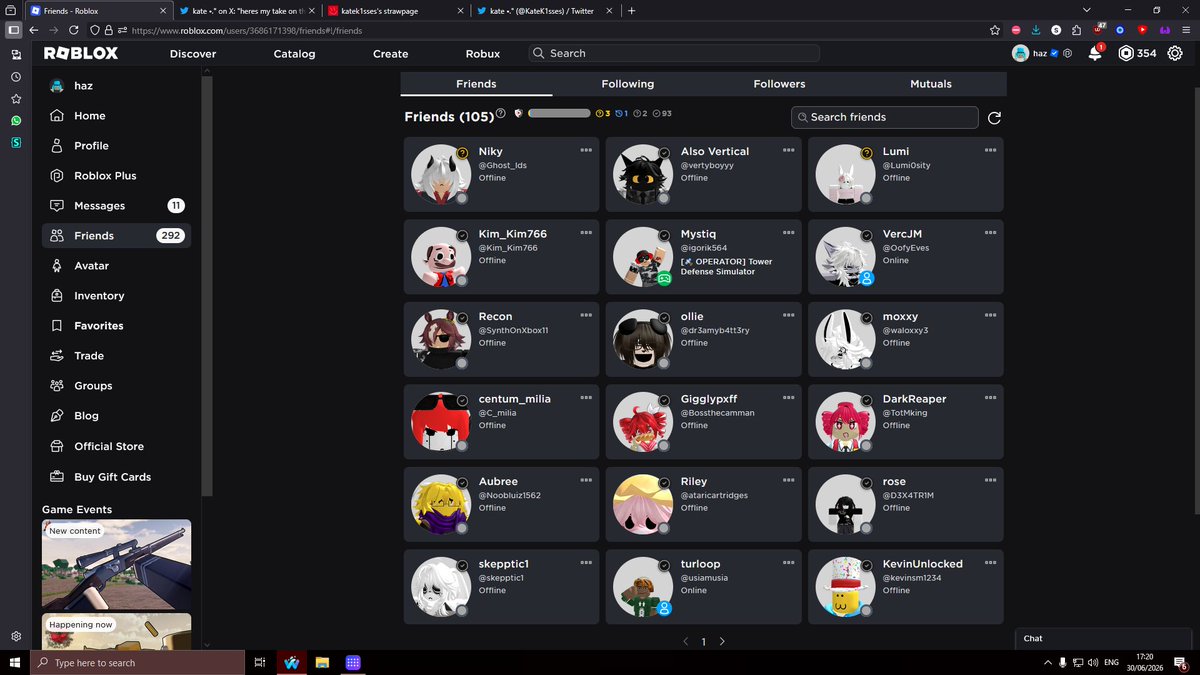Open the Roblox settings gear icon

tap(1175, 53)
